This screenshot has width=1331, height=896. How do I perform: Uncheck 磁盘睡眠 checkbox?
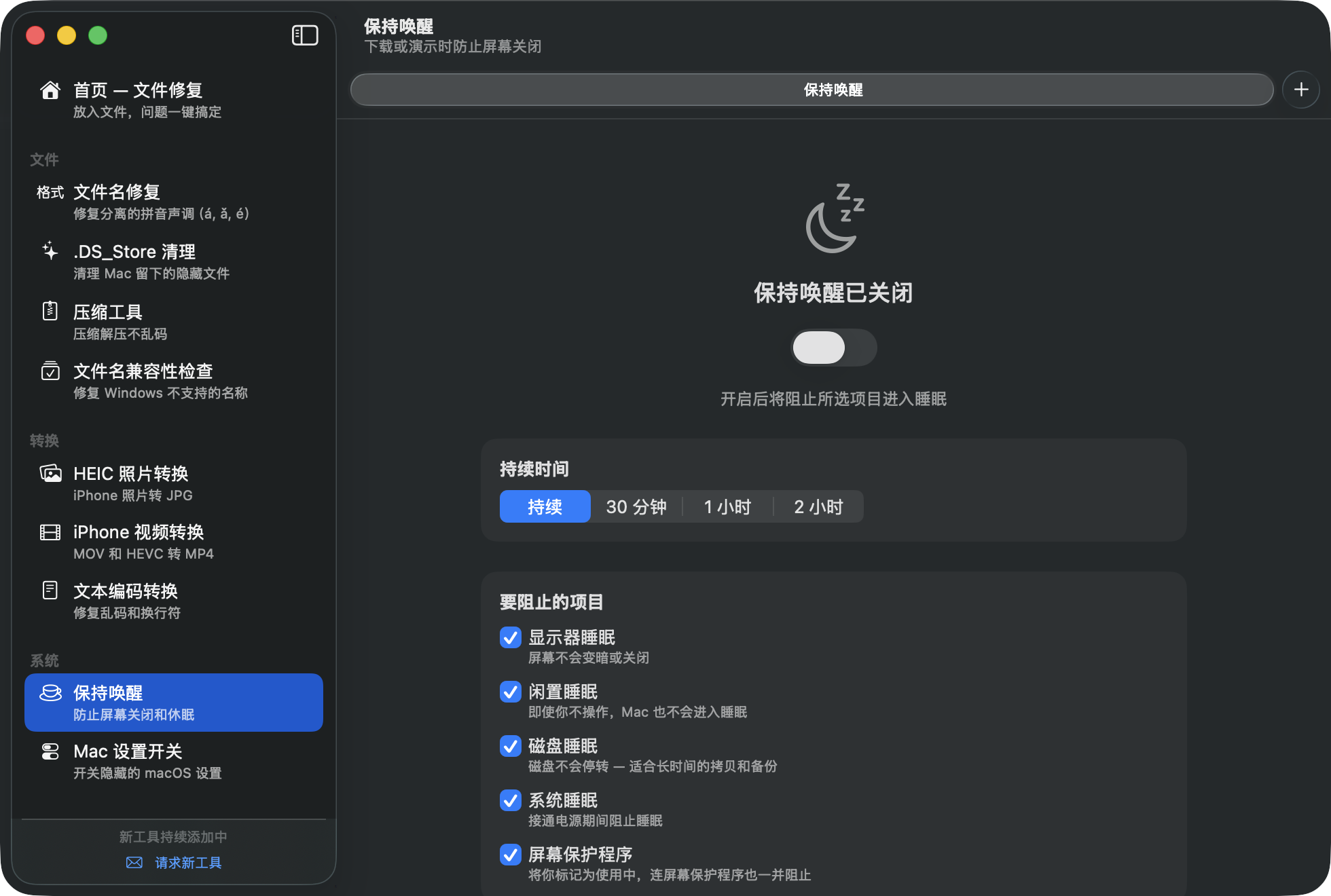[x=511, y=746]
